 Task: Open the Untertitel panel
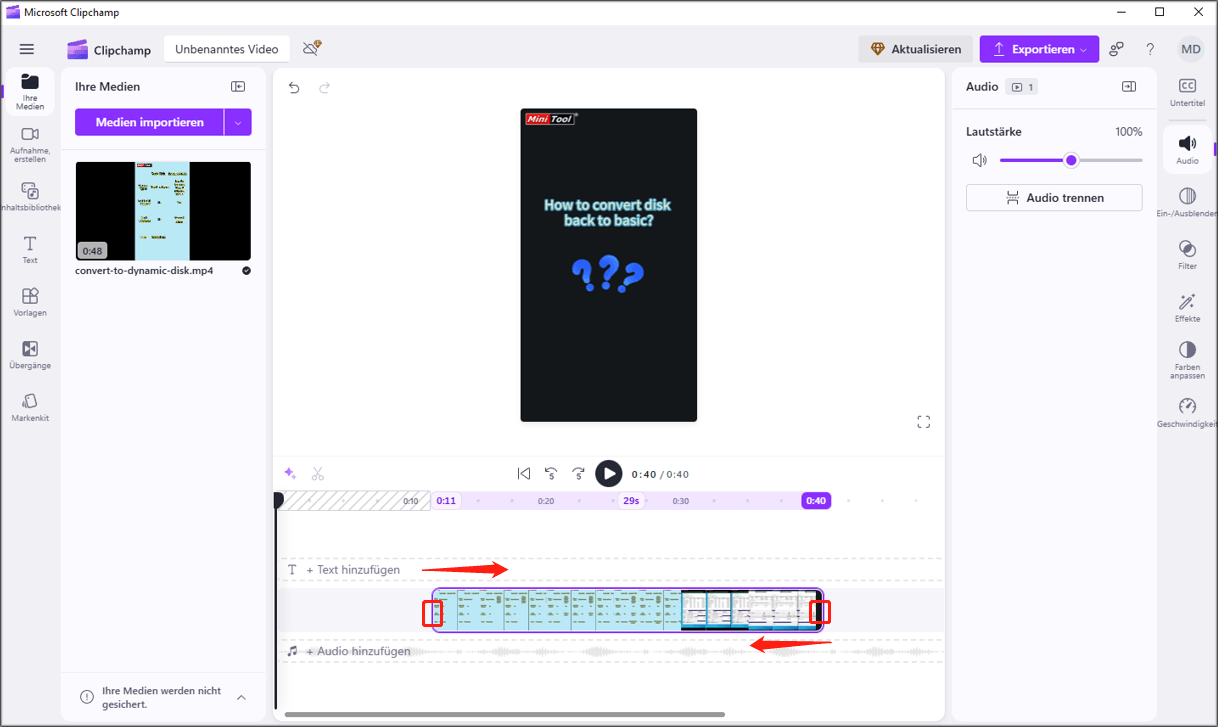pyautogui.click(x=1188, y=92)
